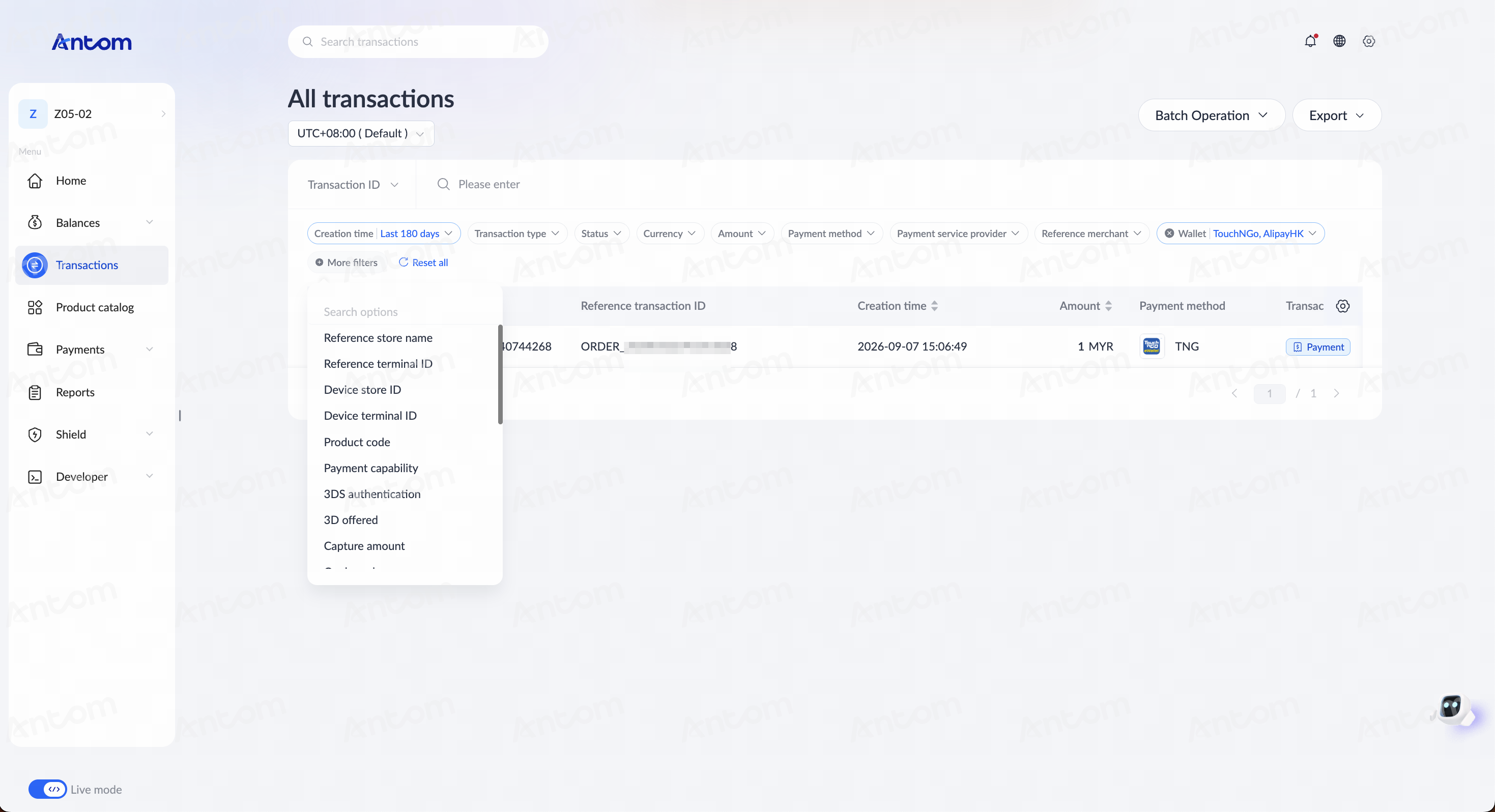Click the Transactions circular icon
Image resolution: width=1495 pixels, height=812 pixels.
tap(35, 265)
